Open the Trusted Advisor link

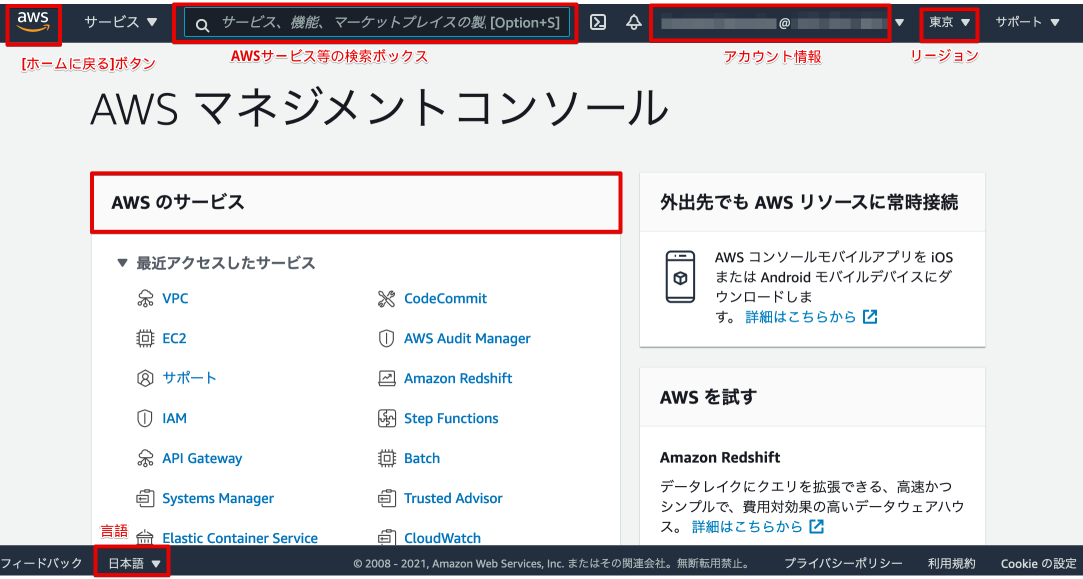pos(453,498)
